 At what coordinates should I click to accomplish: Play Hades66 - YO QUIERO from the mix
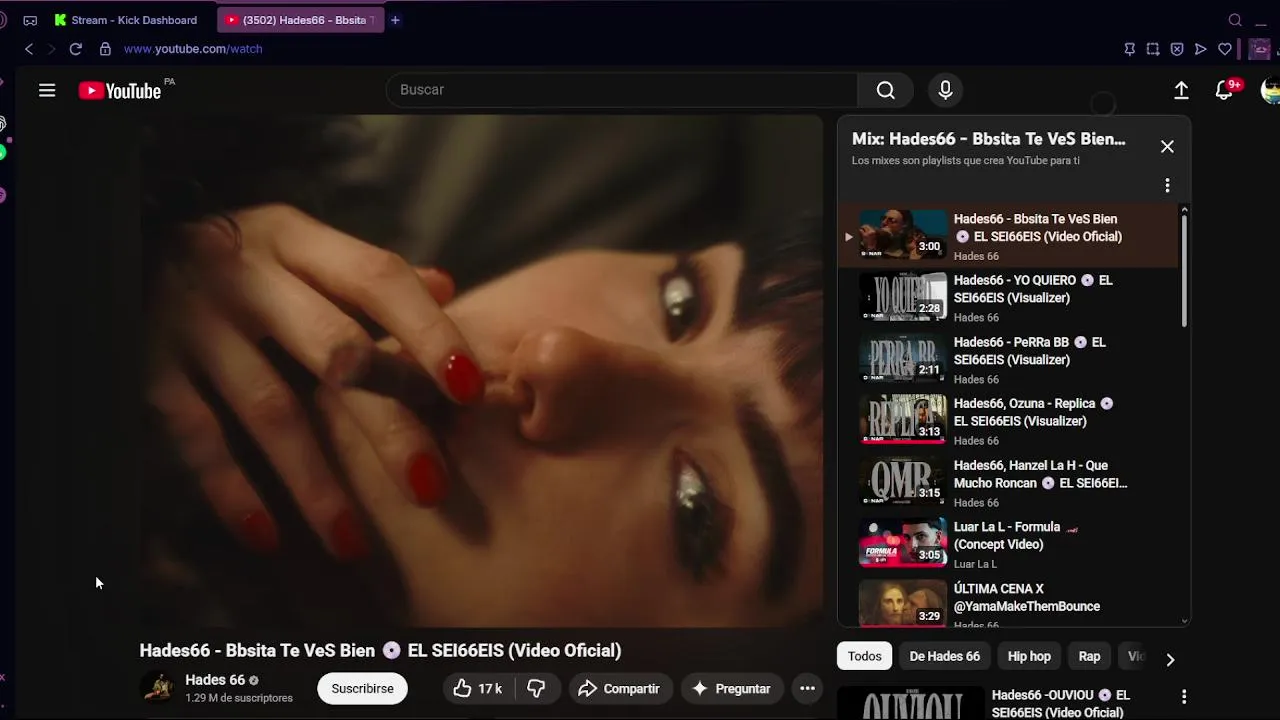pos(1010,297)
